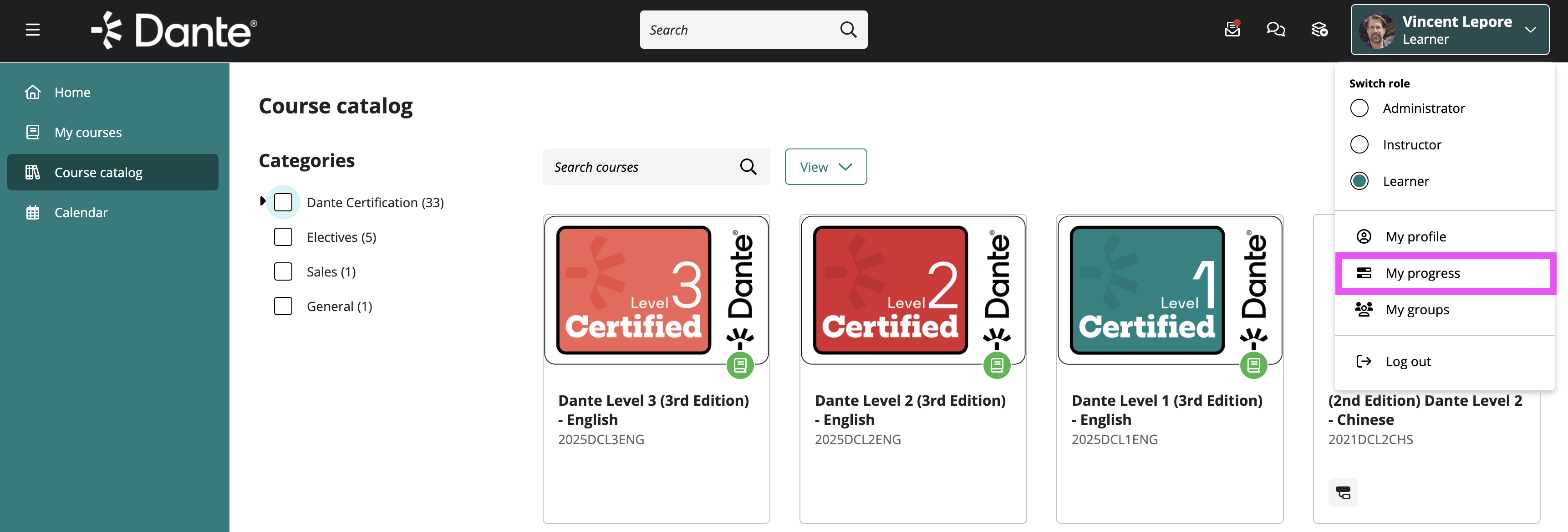Image resolution: width=1568 pixels, height=532 pixels.
Task: Open Calendar from the sidebar
Action: 80,212
